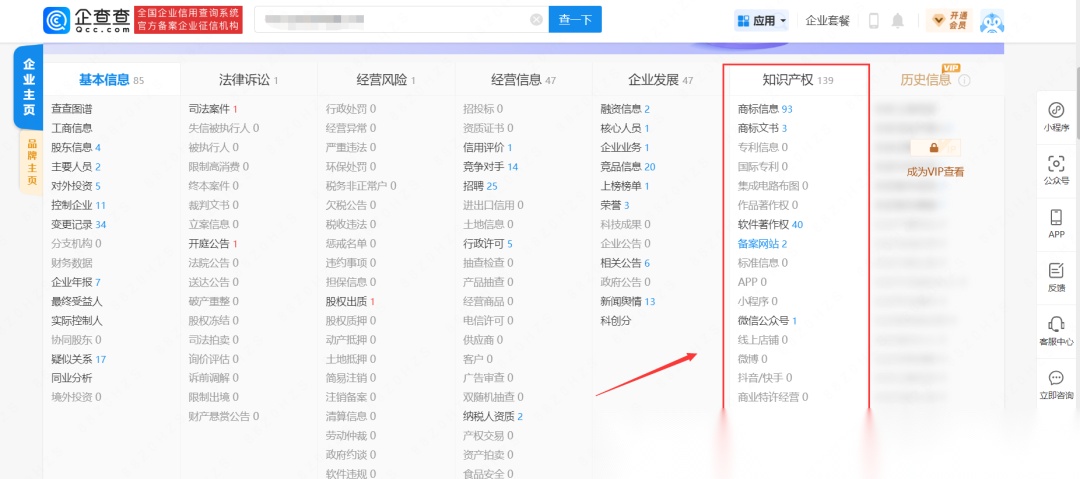Switch to 基本信息 tab

[112, 80]
